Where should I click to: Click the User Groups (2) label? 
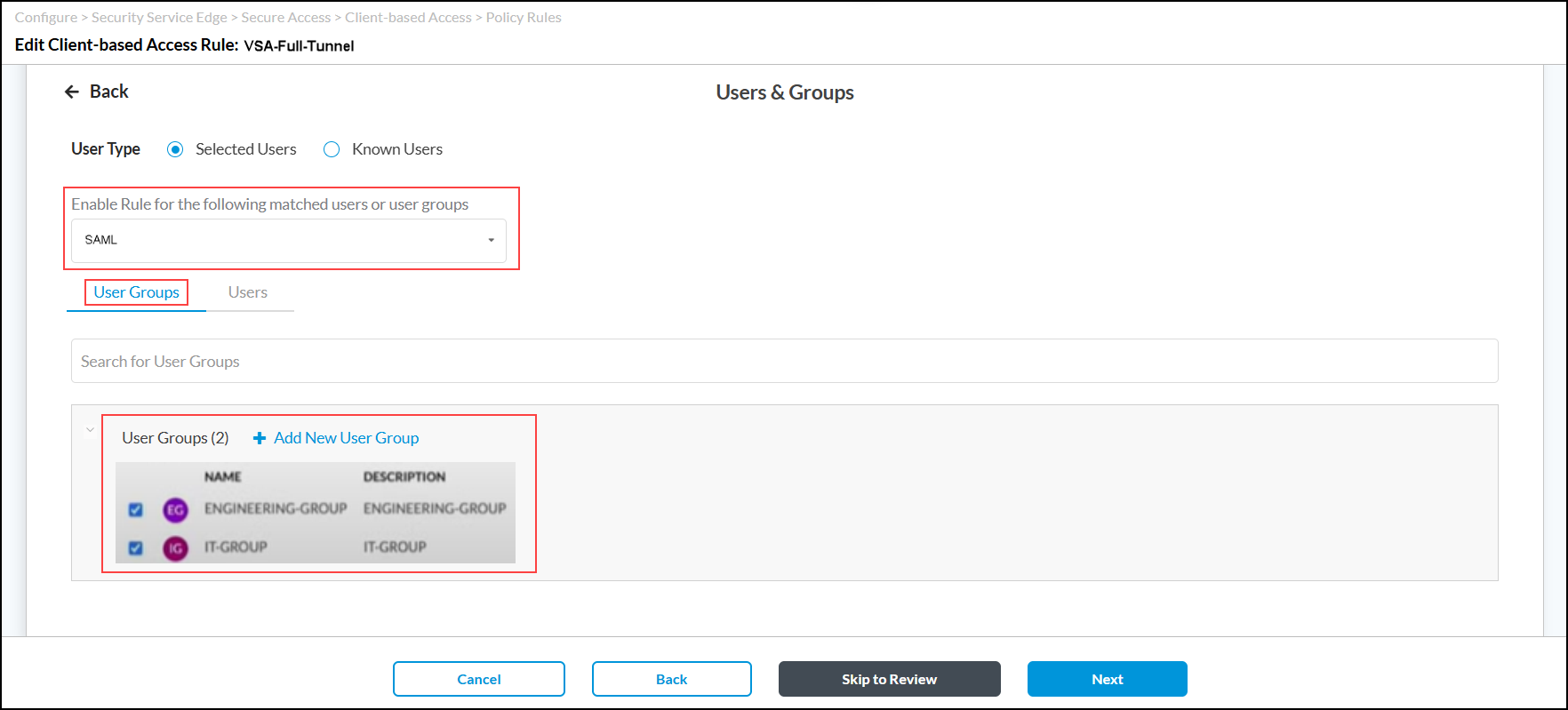(x=175, y=438)
